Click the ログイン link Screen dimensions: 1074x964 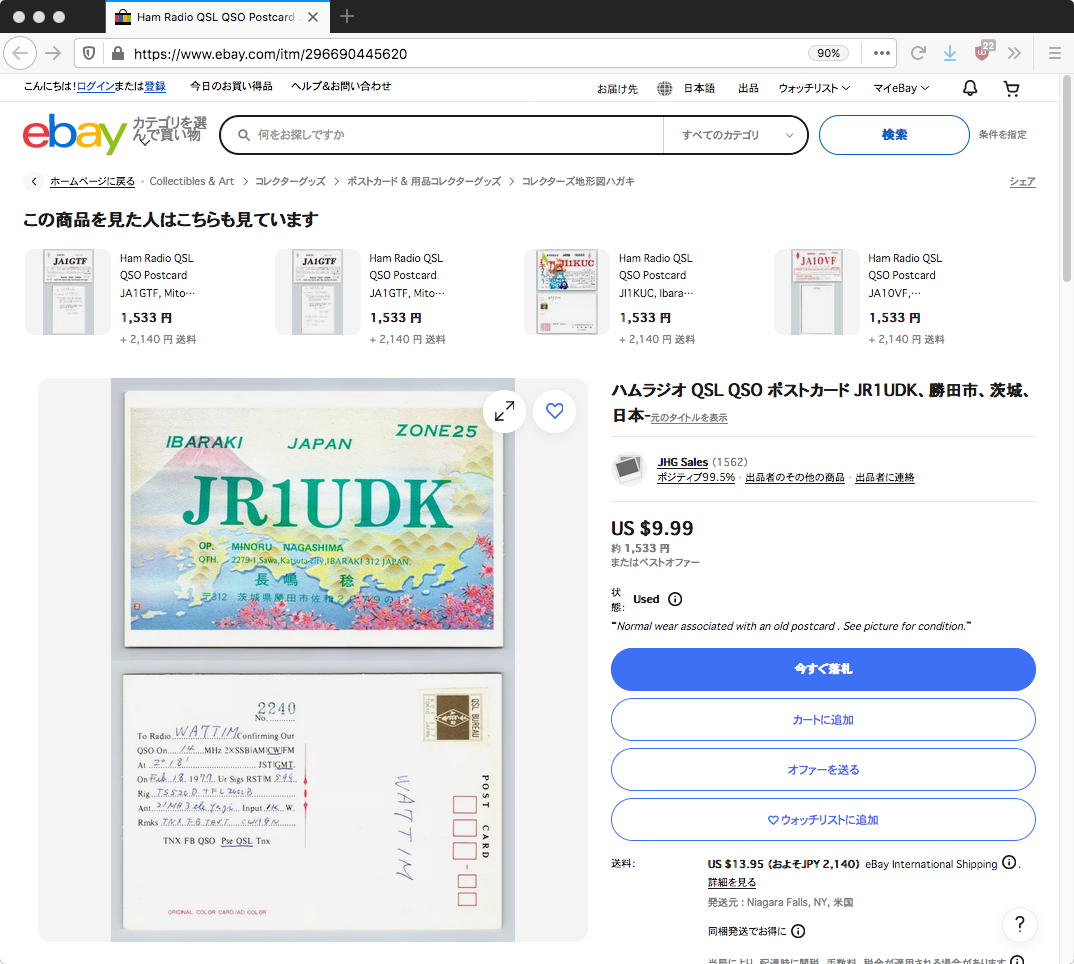point(95,86)
